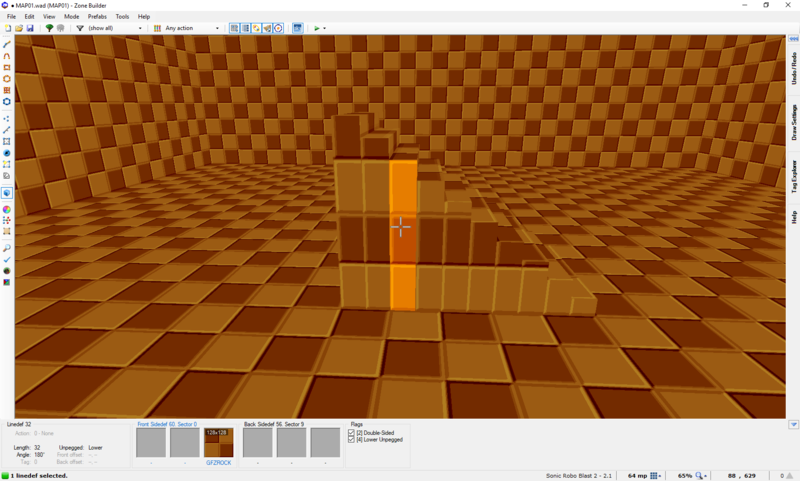Open the Tag Explorer side panel
Image resolution: width=800 pixels, height=481 pixels.
tap(794, 176)
